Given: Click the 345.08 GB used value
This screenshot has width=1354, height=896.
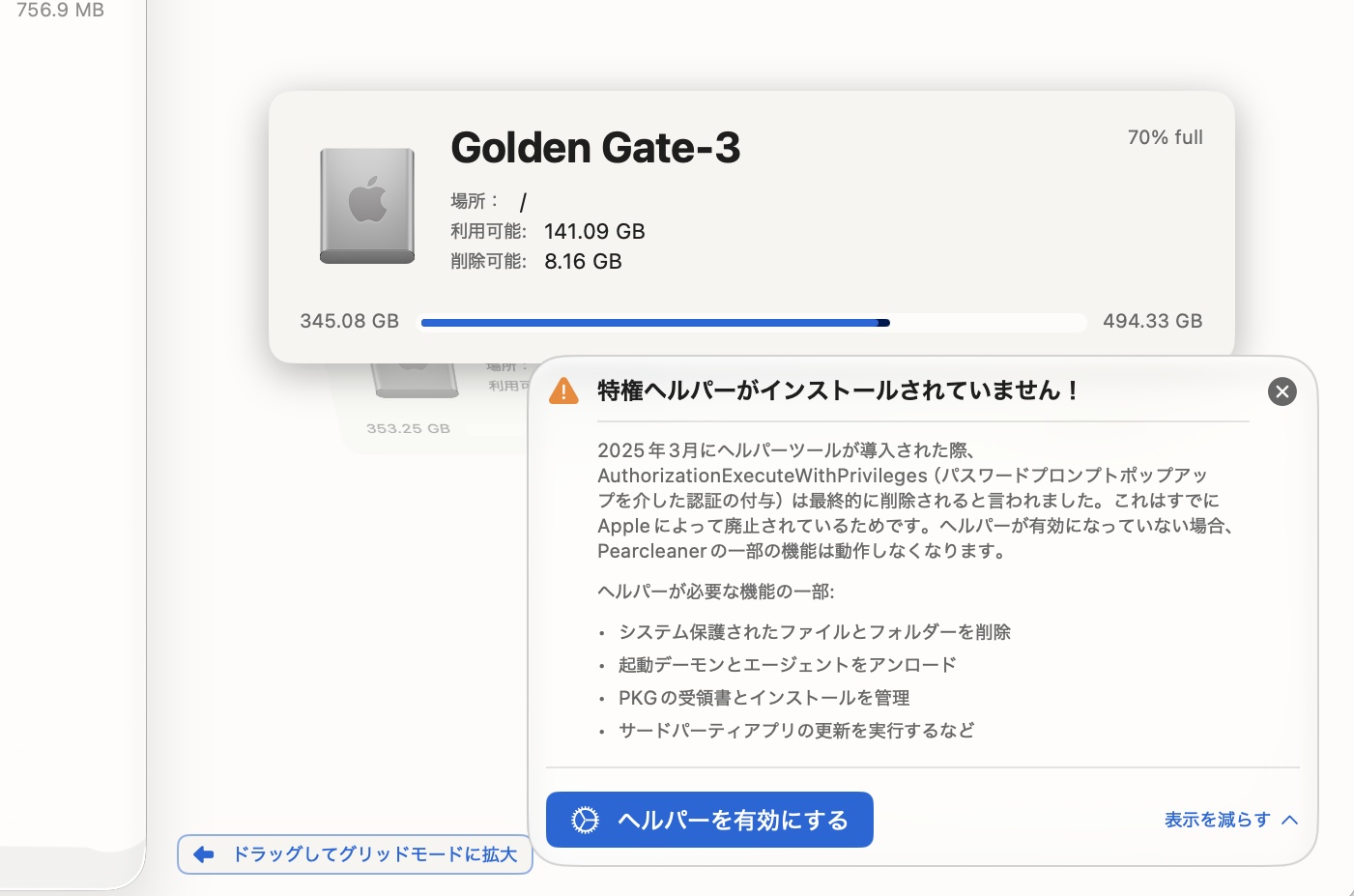Looking at the screenshot, I should click(x=349, y=321).
